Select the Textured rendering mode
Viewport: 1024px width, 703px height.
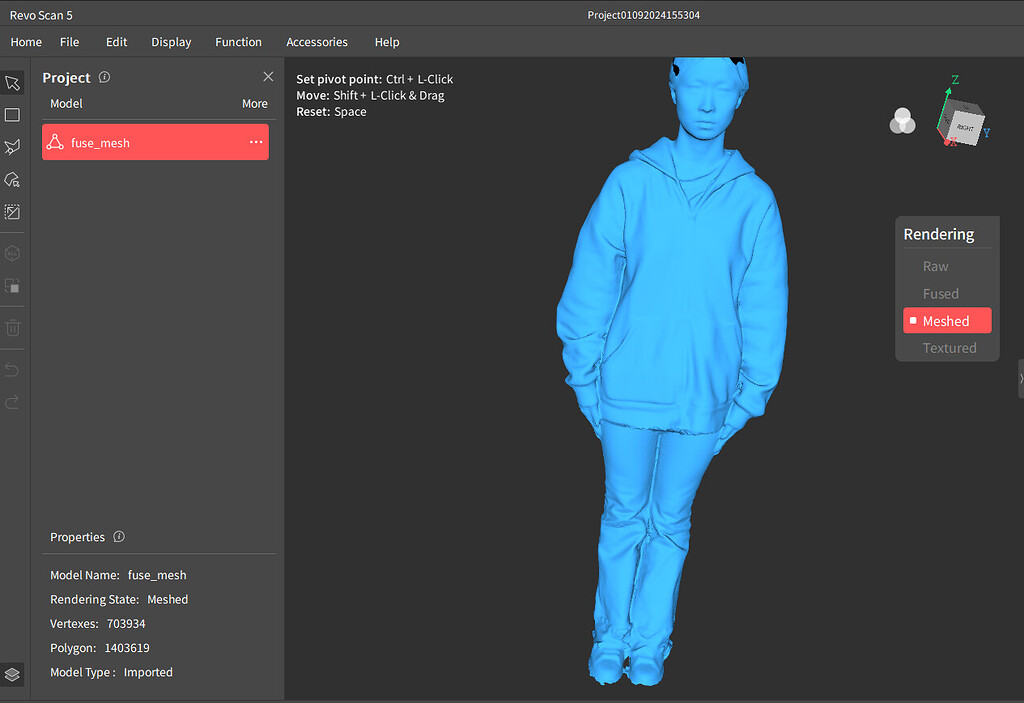[950, 348]
